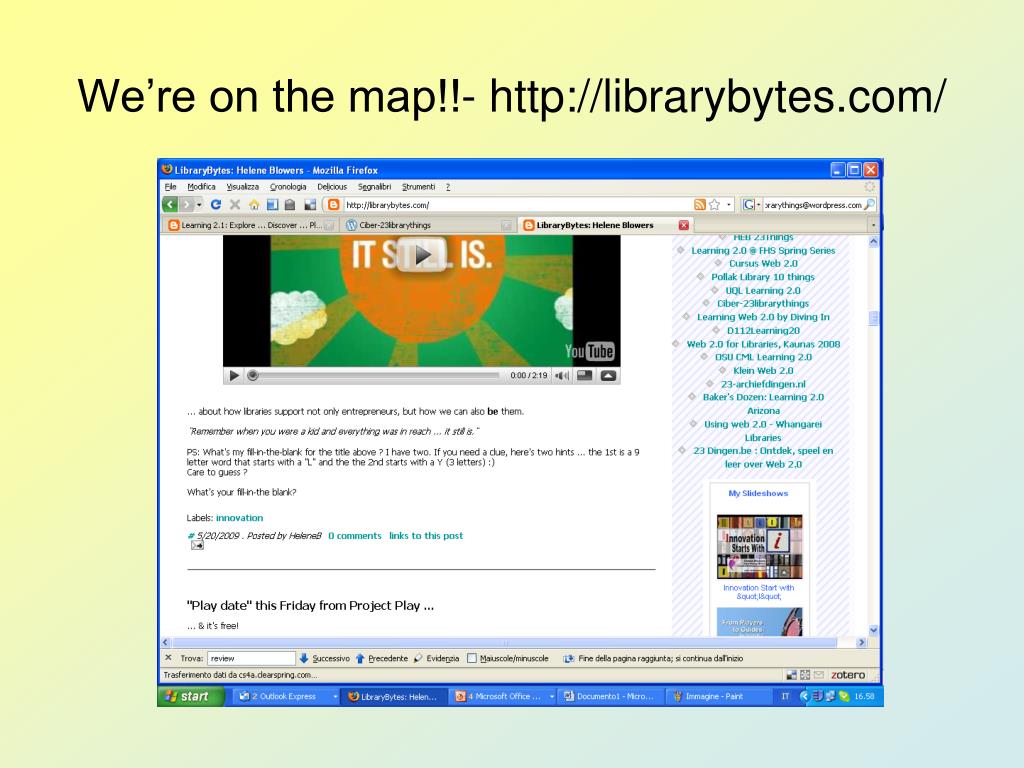
Task: Click the Forward navigation arrow
Action: coord(187,204)
